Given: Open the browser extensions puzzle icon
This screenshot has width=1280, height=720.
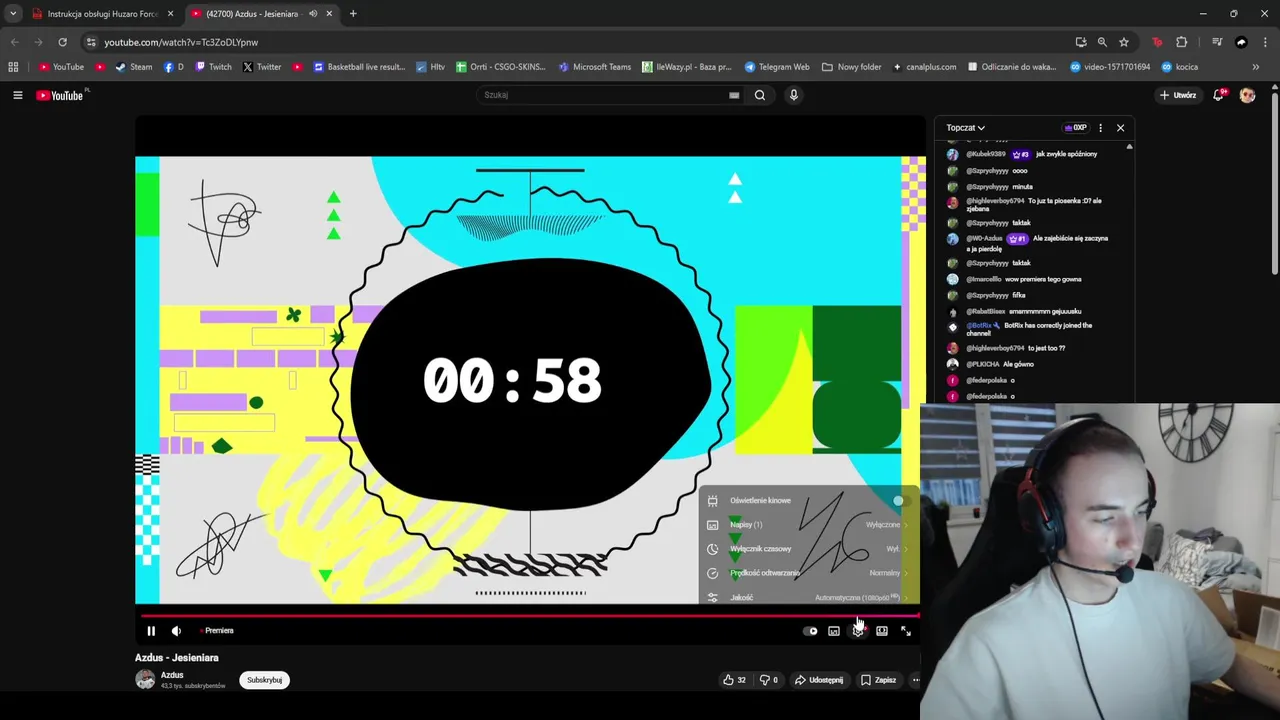Looking at the screenshot, I should click(1182, 42).
